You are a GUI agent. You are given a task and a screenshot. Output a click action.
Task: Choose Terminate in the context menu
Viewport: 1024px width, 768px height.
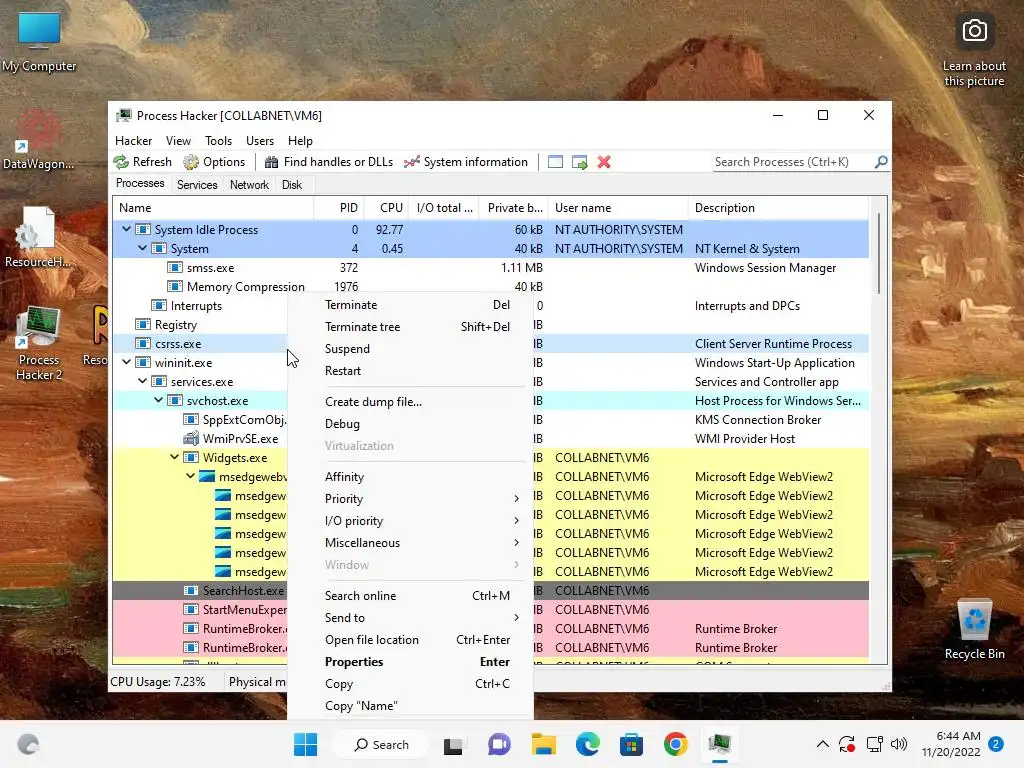[410, 305]
